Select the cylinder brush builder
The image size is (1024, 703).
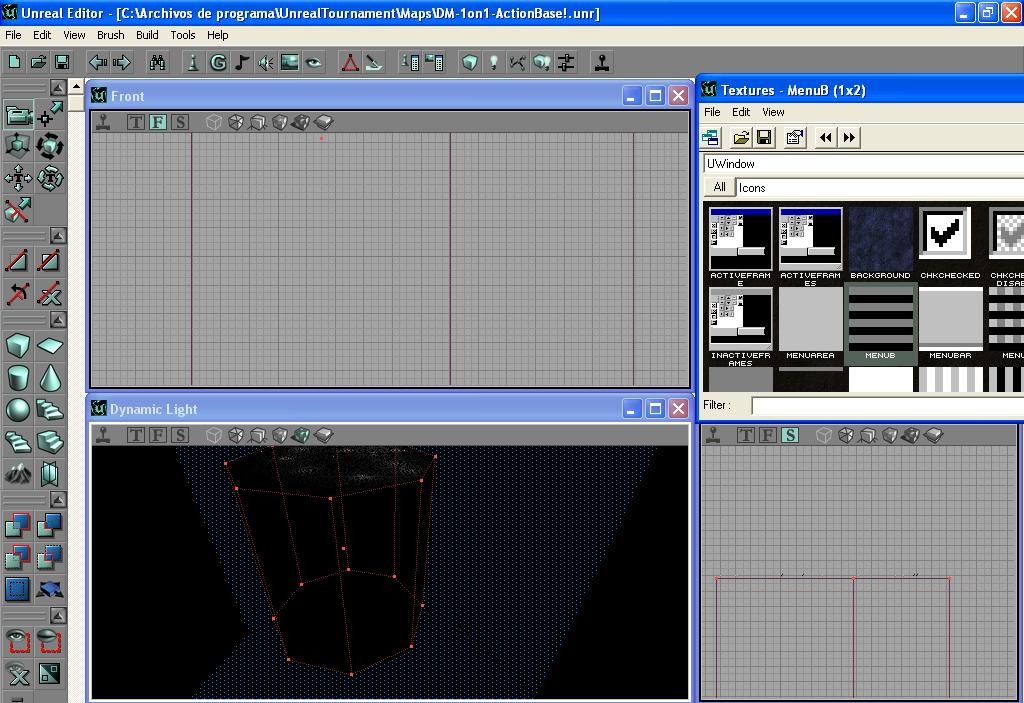(19, 378)
